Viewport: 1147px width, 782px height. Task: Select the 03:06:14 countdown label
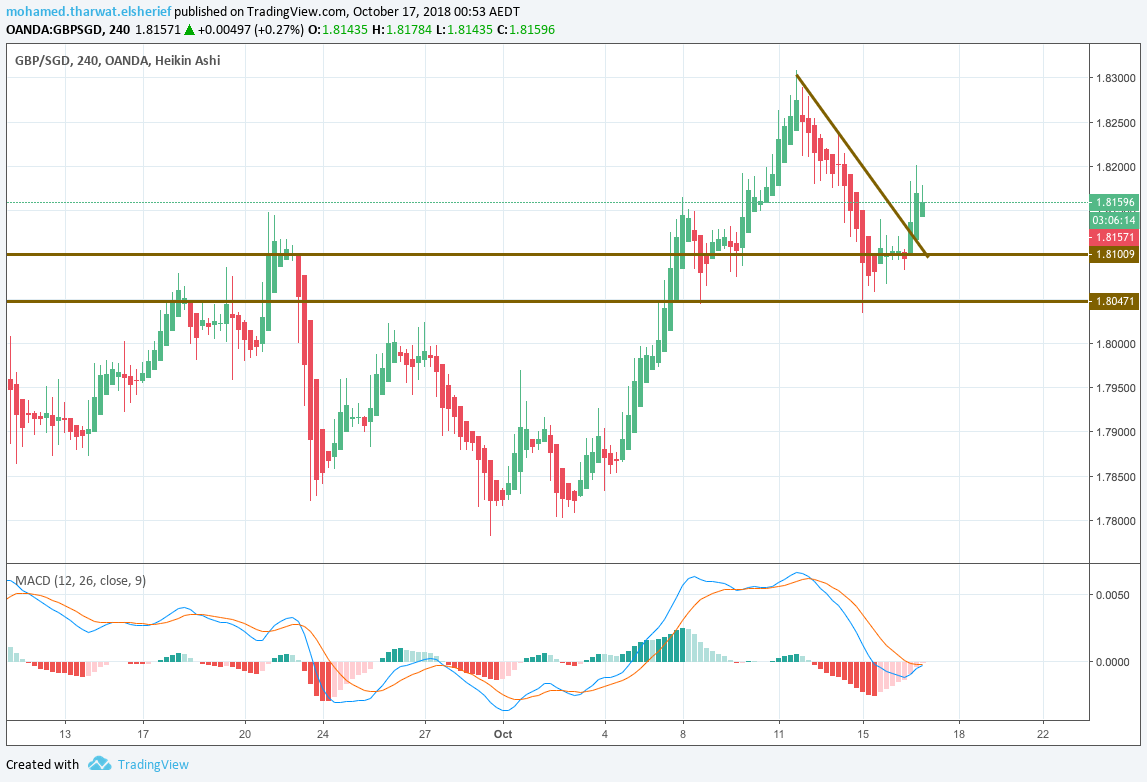coord(1114,219)
